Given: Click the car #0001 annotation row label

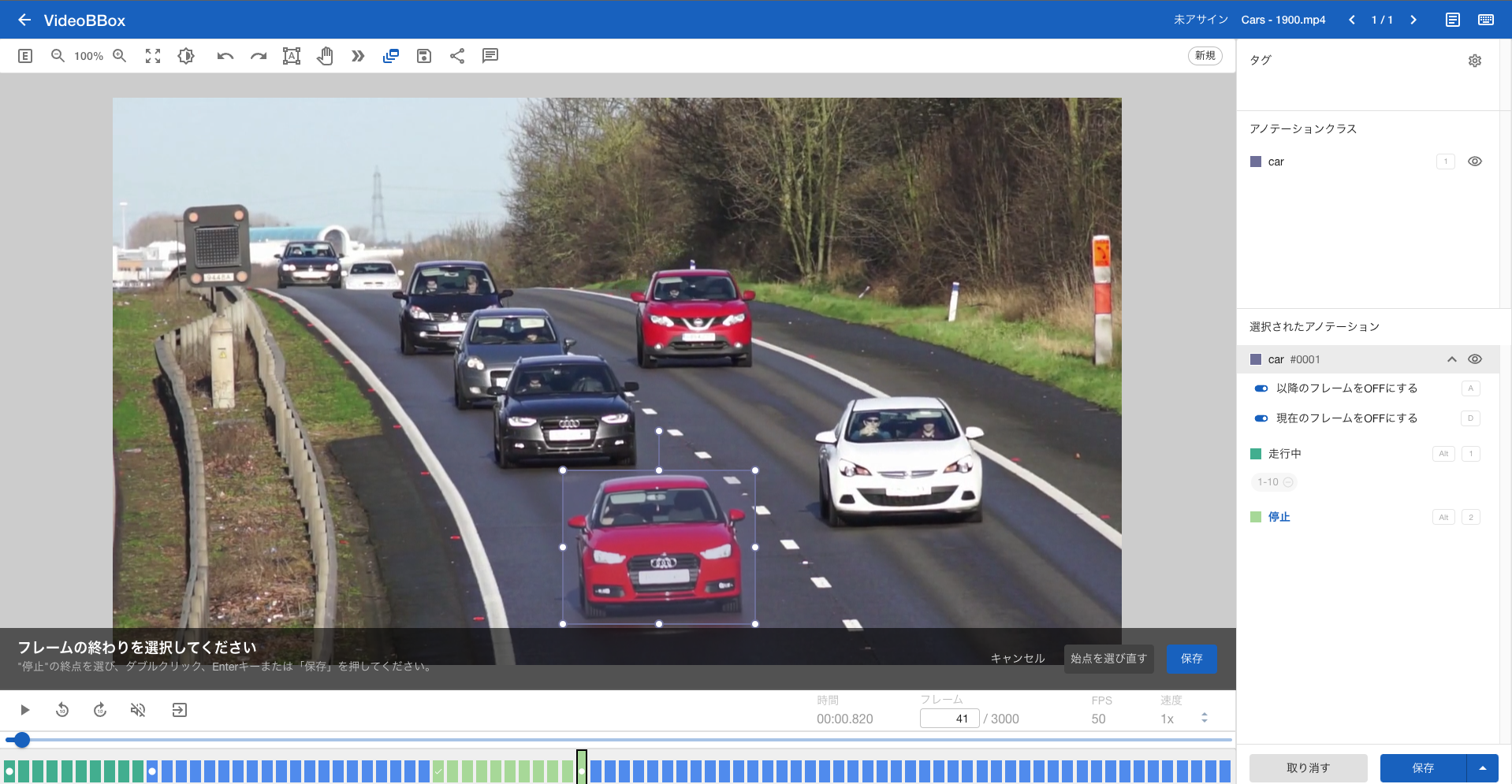Looking at the screenshot, I should tap(1294, 359).
